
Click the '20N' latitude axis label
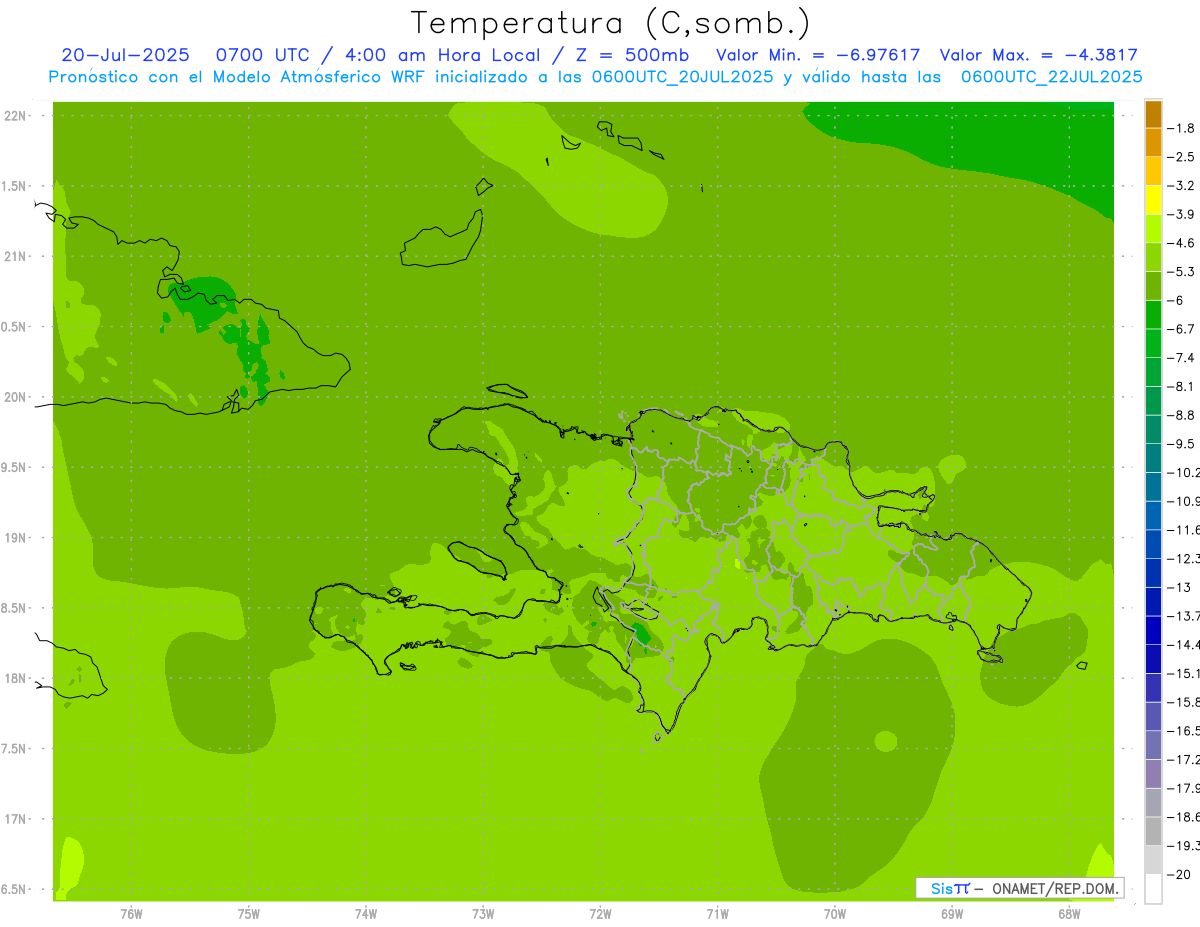click(x=15, y=397)
